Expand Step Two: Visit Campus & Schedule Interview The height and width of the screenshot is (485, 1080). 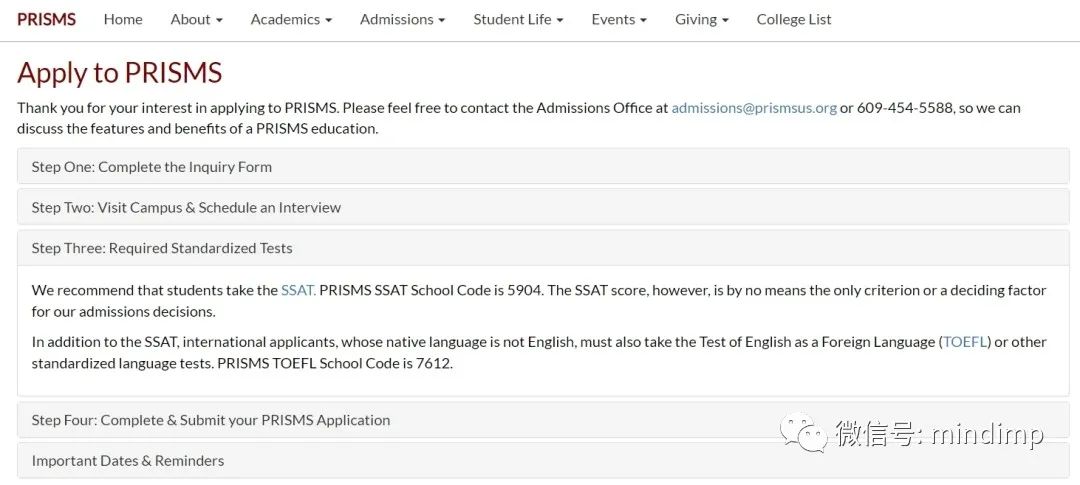click(543, 207)
